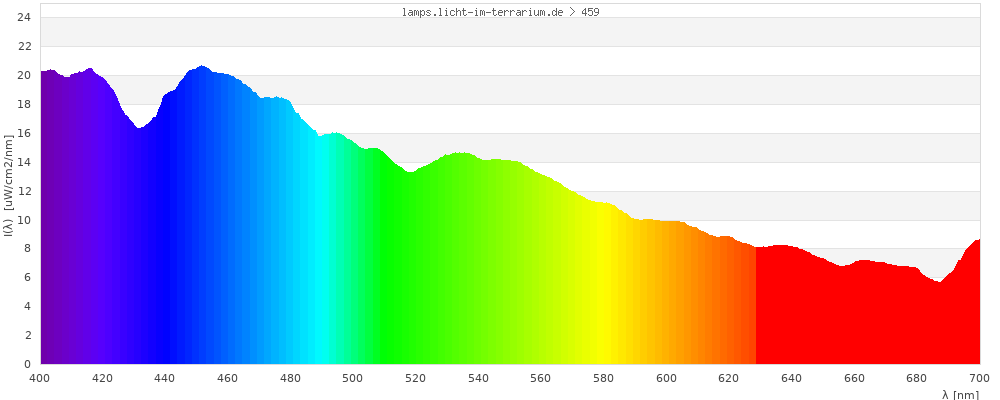Viewport: 1000px width, 400px height.
Task: Click the λ [nm] axis unit label
Action: [960, 395]
